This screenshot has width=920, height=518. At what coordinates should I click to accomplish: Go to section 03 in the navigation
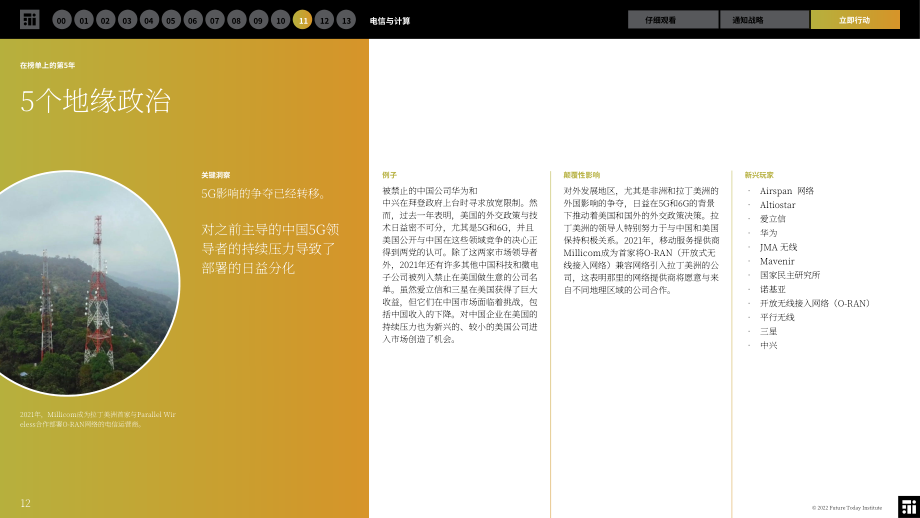pyautogui.click(x=127, y=20)
